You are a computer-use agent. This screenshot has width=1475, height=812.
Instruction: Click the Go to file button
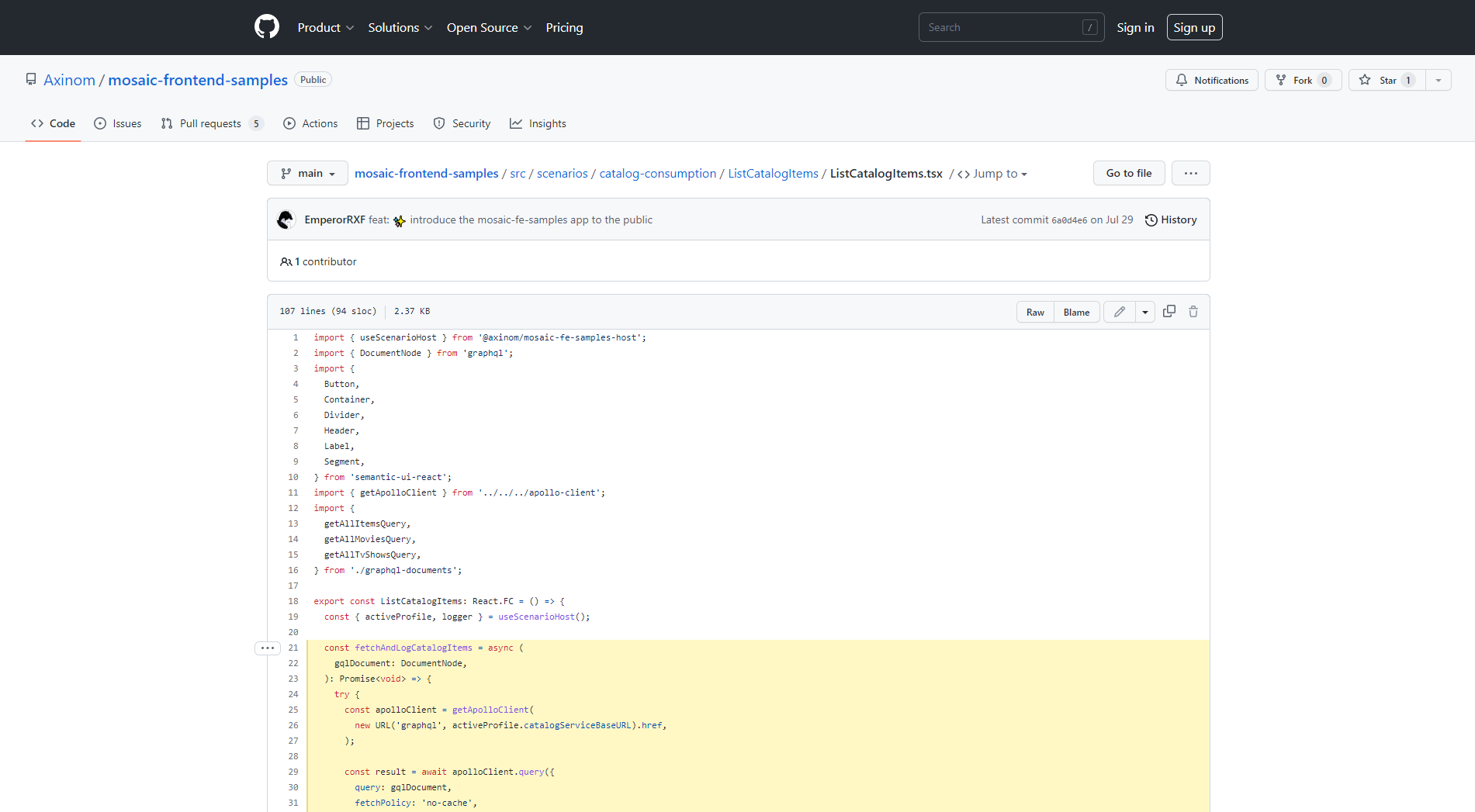click(x=1128, y=173)
